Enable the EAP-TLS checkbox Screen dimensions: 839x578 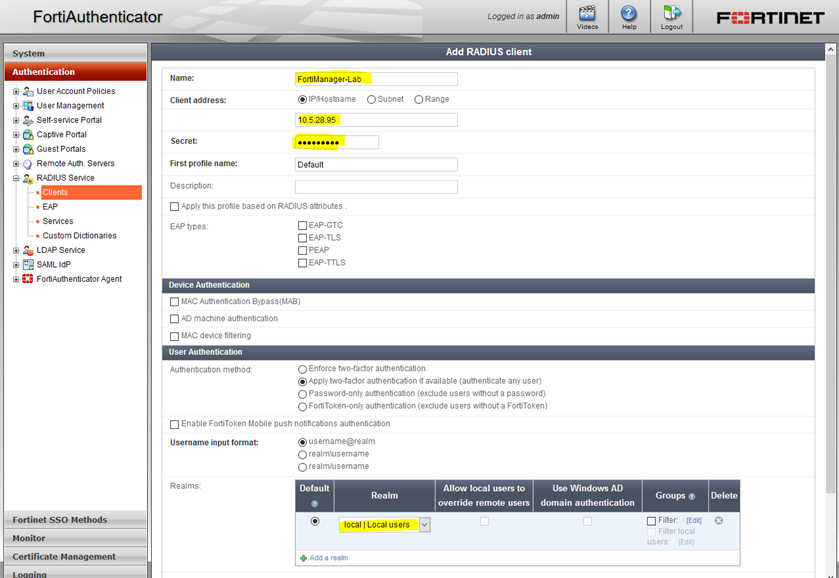tap(302, 238)
